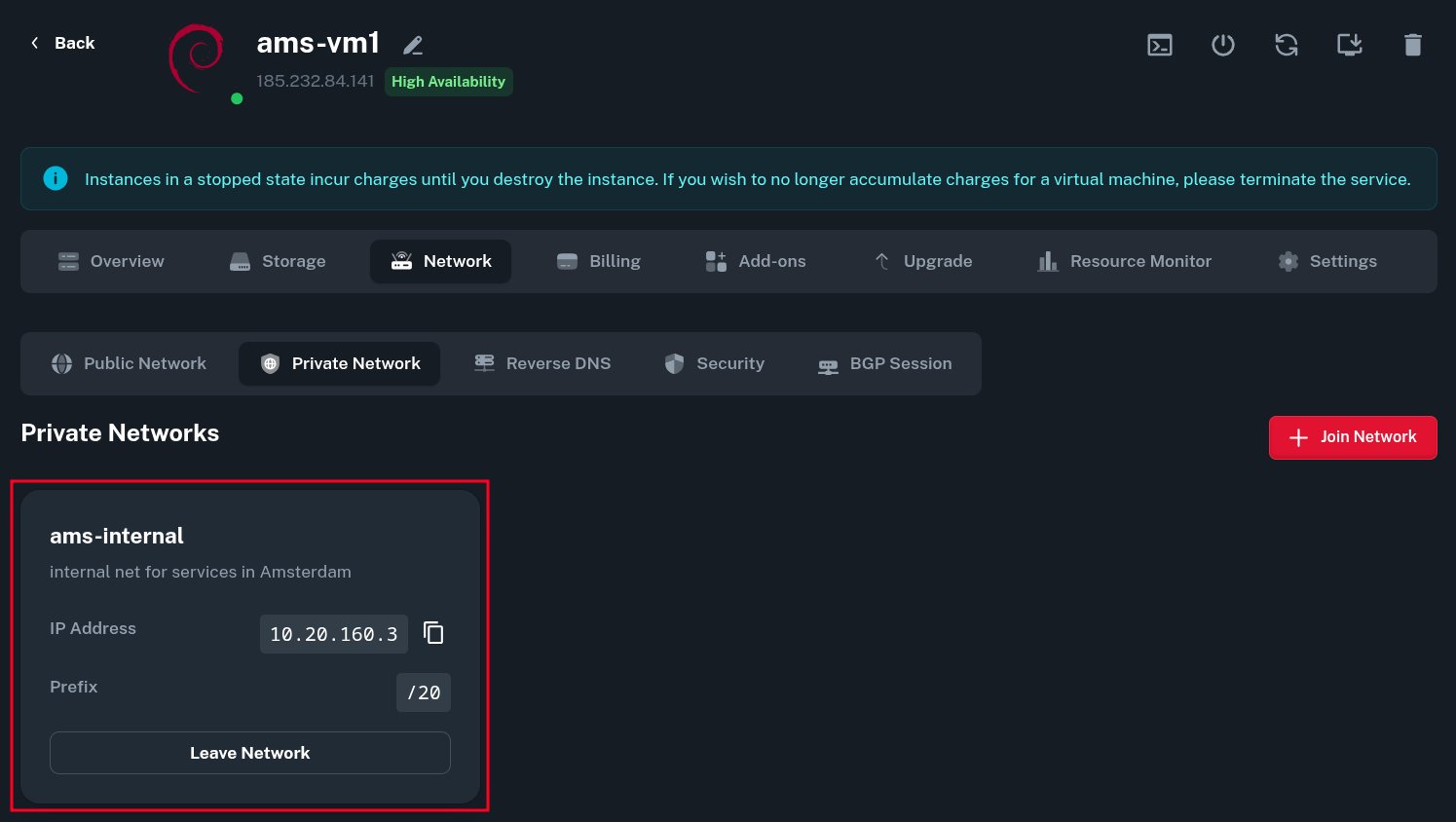
Task: Open the console terminal icon
Action: pos(1159,45)
